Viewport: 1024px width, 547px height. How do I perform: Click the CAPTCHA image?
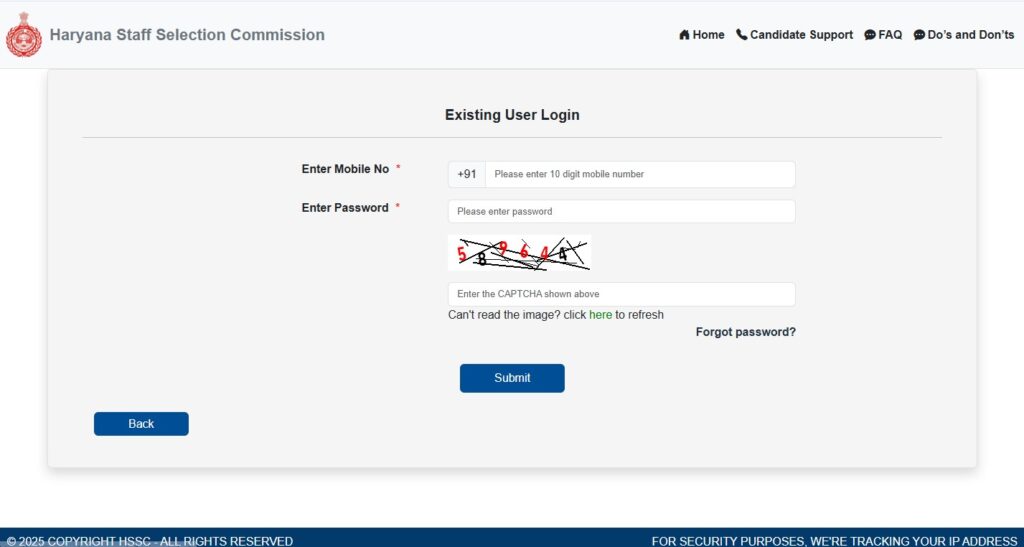coord(519,253)
